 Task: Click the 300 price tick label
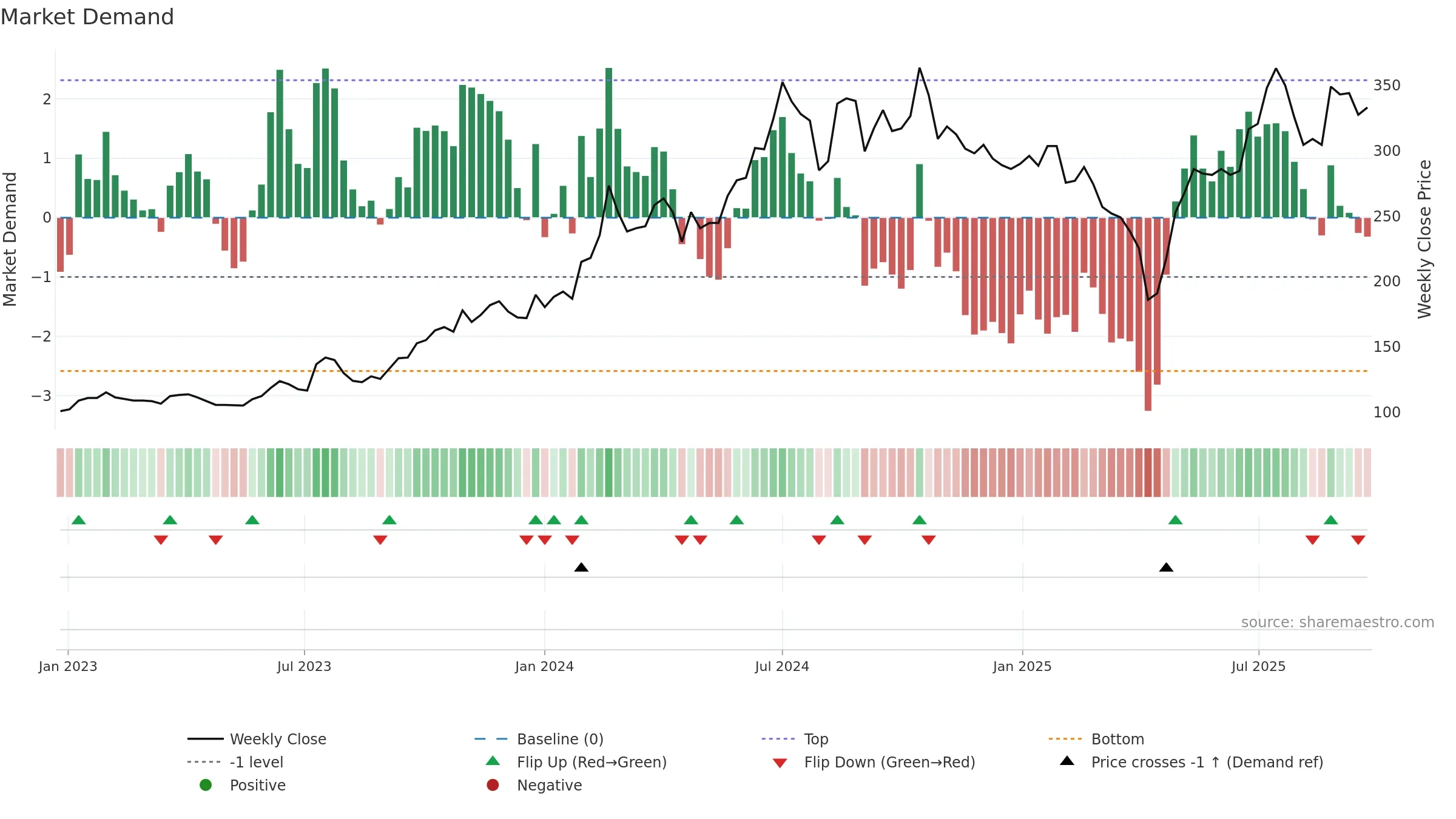click(1387, 151)
